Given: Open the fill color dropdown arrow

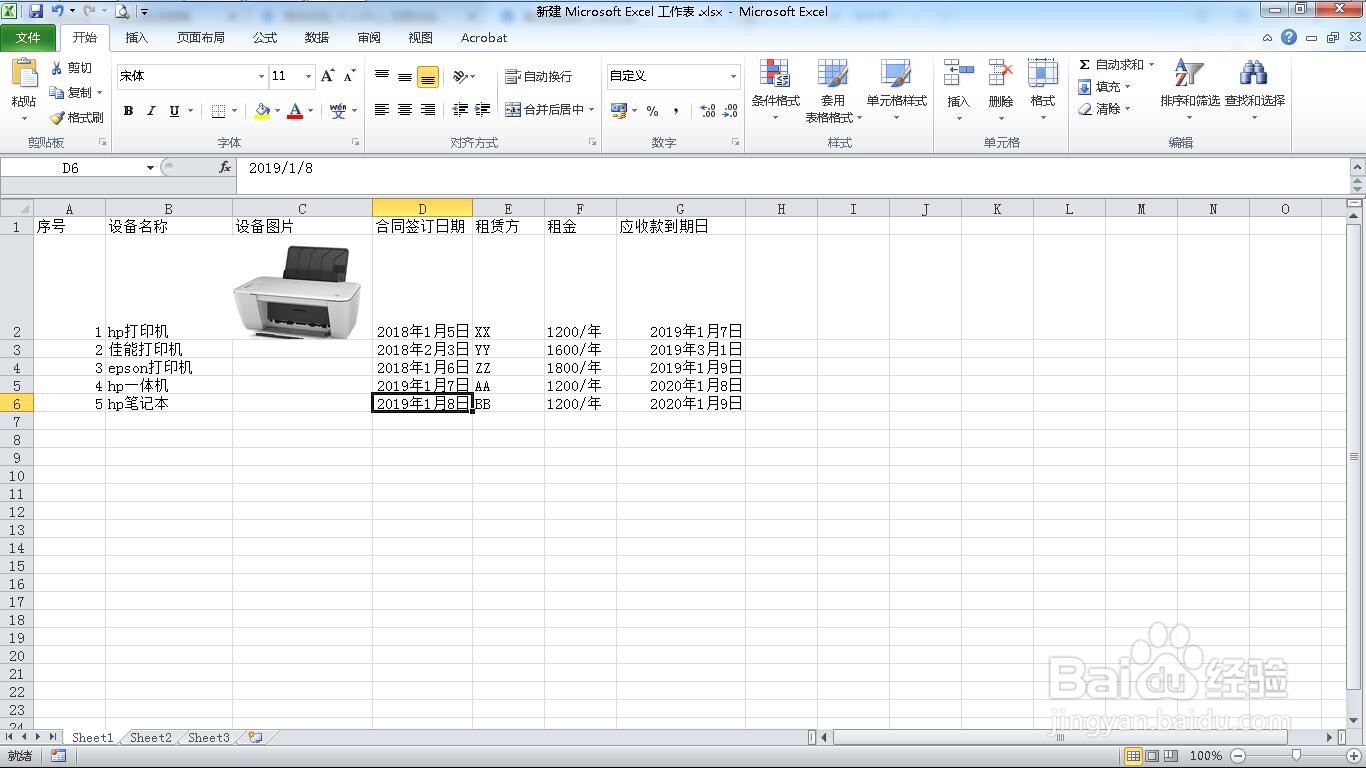Looking at the screenshot, I should point(277,111).
